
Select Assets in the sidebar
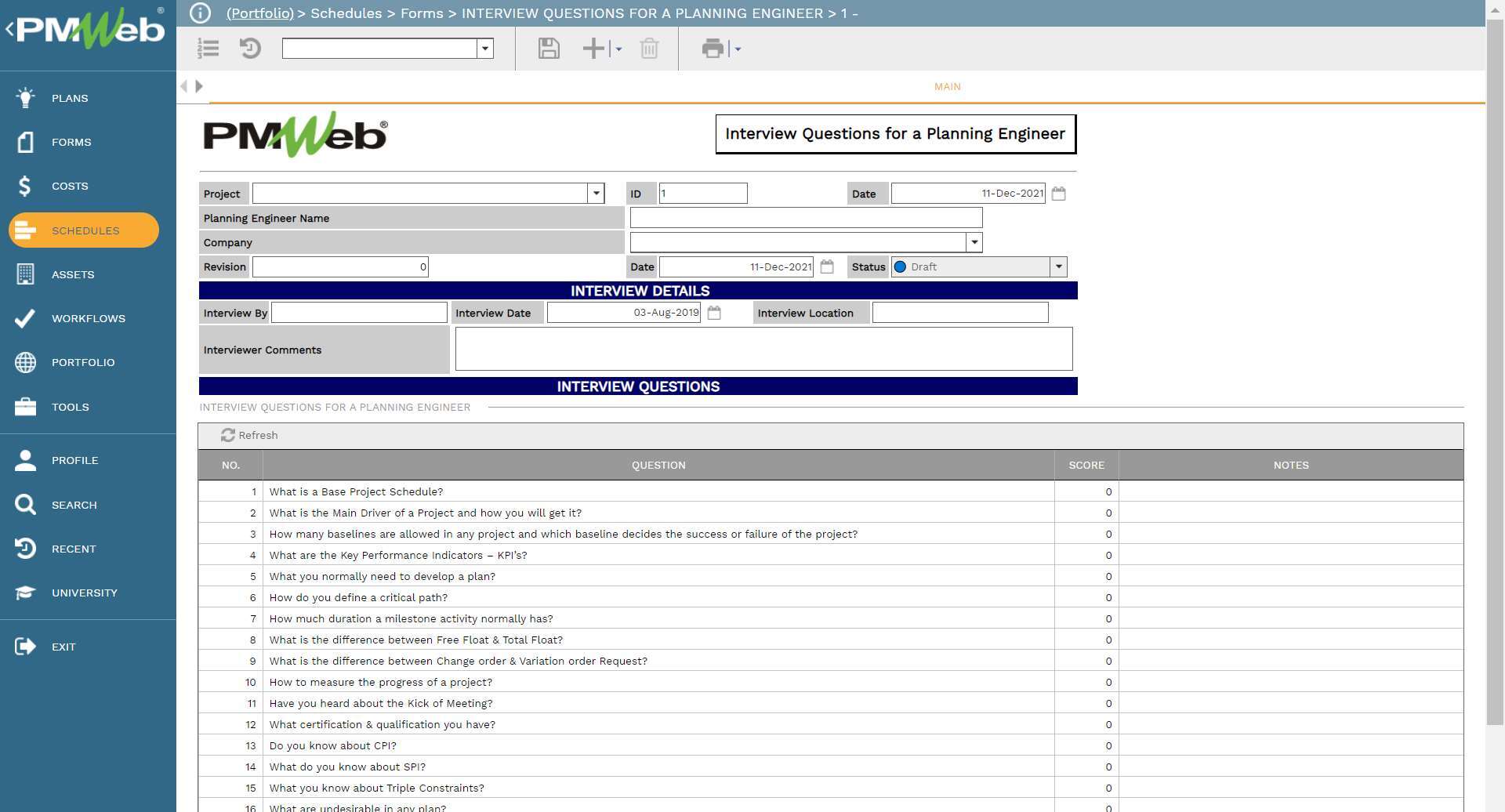point(73,274)
